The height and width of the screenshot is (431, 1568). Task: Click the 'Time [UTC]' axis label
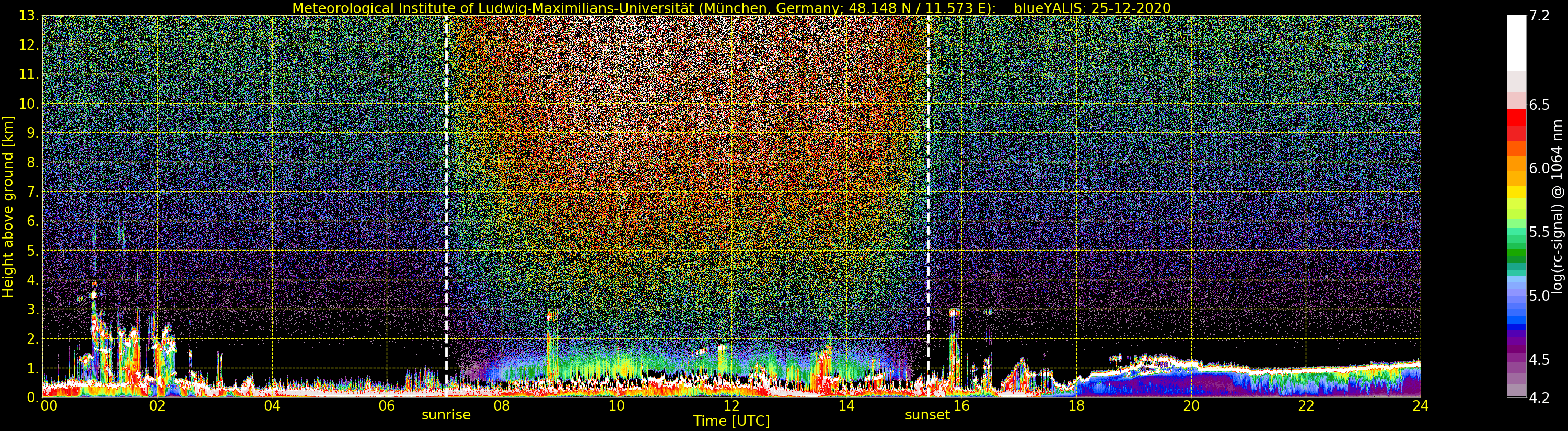[731, 421]
